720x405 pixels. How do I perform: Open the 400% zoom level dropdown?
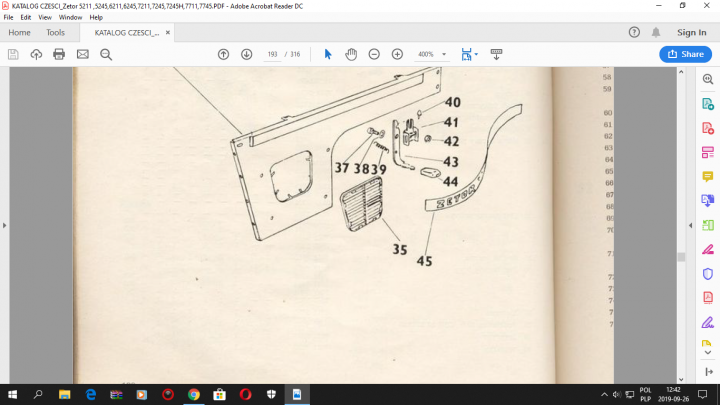coord(444,54)
